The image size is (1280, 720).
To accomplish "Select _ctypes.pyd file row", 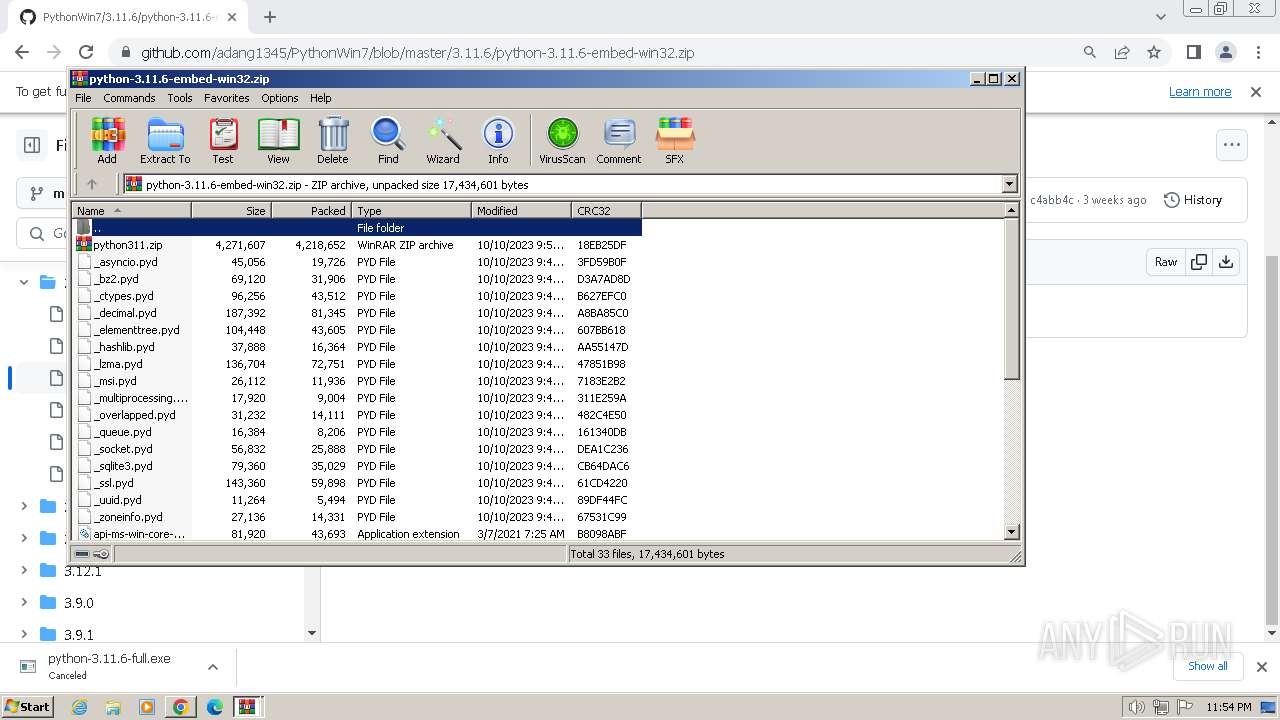I will tap(357, 296).
